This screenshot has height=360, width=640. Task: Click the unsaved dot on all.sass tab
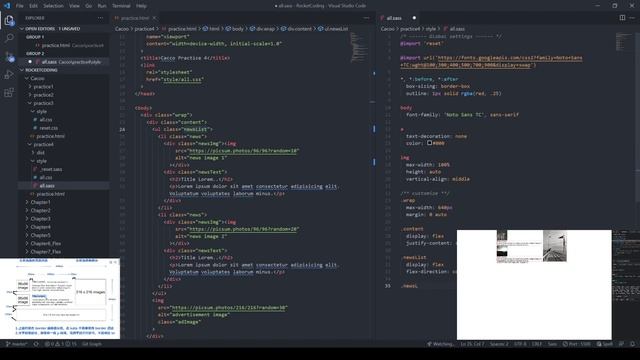coord(414,18)
